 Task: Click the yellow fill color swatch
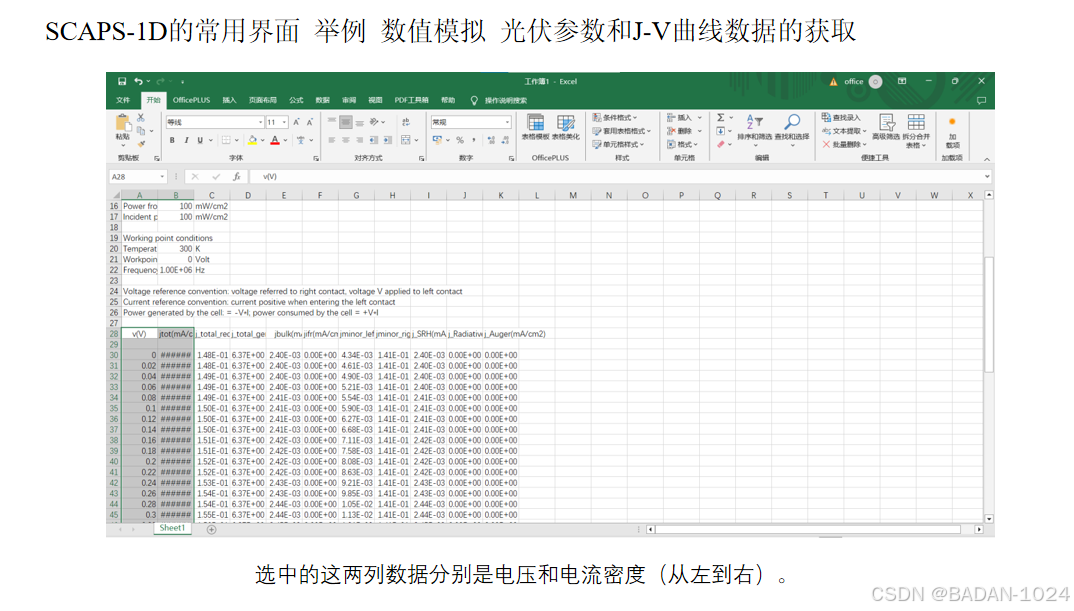tap(253, 140)
